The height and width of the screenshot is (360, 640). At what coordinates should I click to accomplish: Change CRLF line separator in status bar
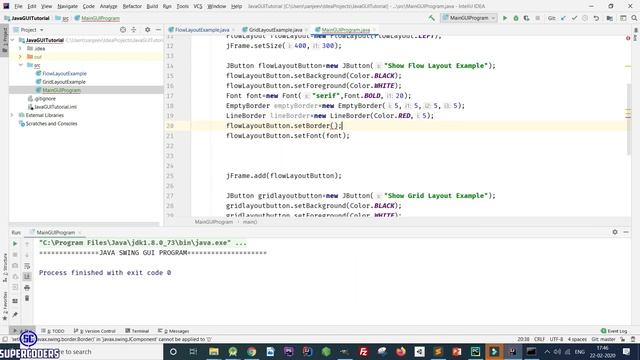point(539,339)
